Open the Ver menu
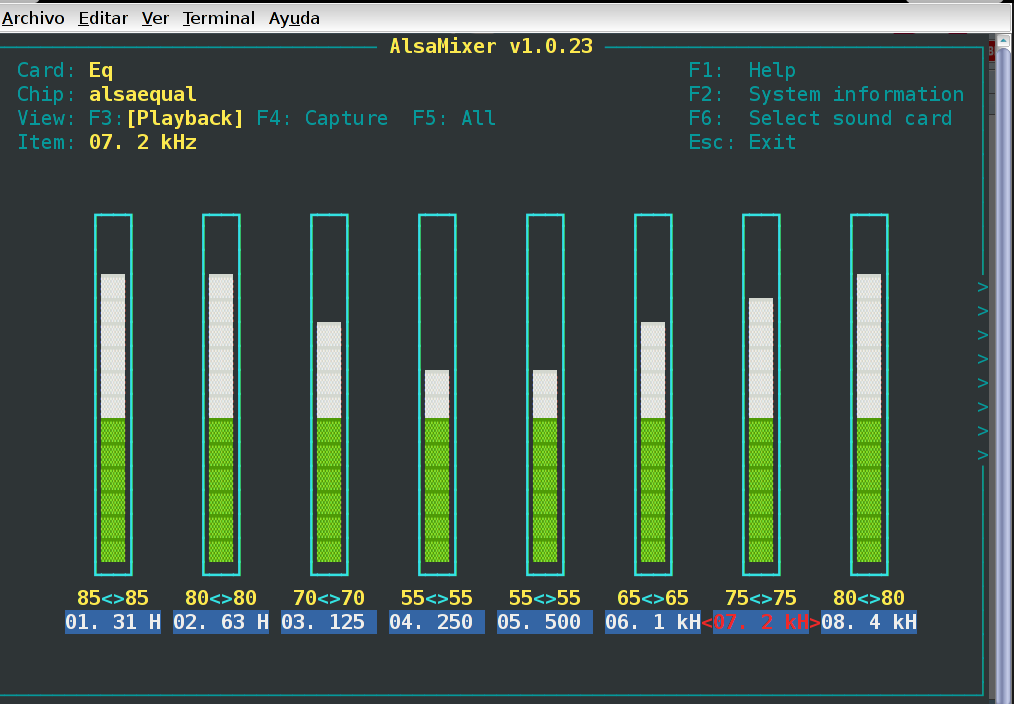1014x704 pixels. 155,18
